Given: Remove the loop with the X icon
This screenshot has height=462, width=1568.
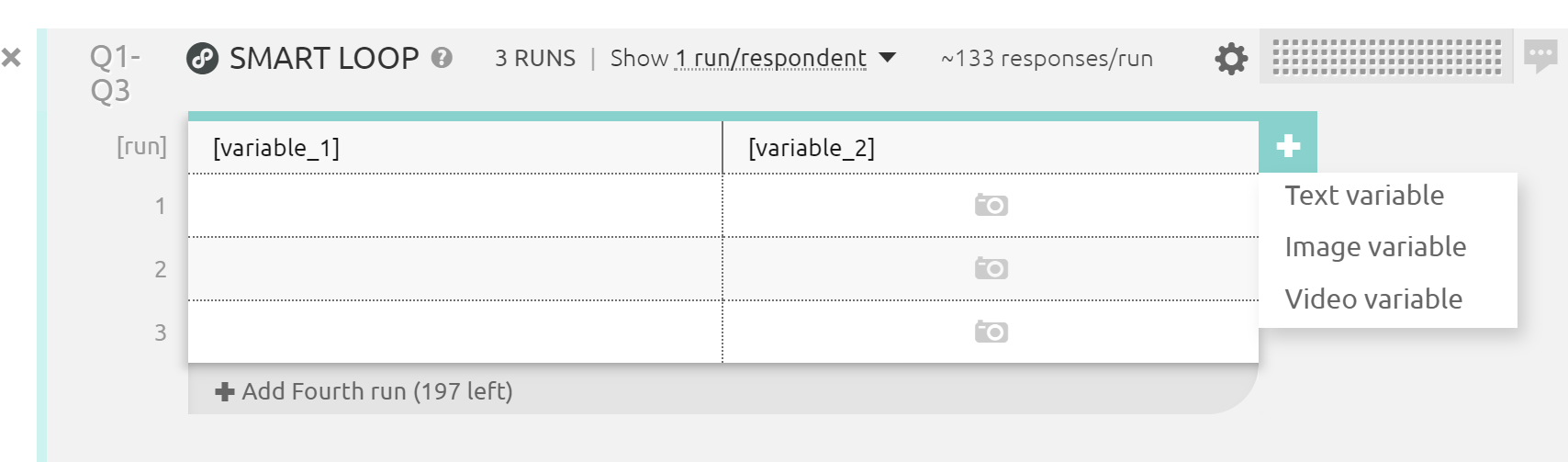Looking at the screenshot, I should (x=11, y=58).
